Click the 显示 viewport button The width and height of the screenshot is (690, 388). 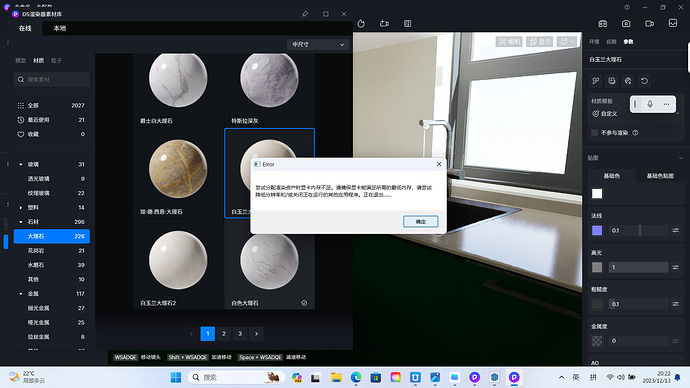[x=540, y=41]
